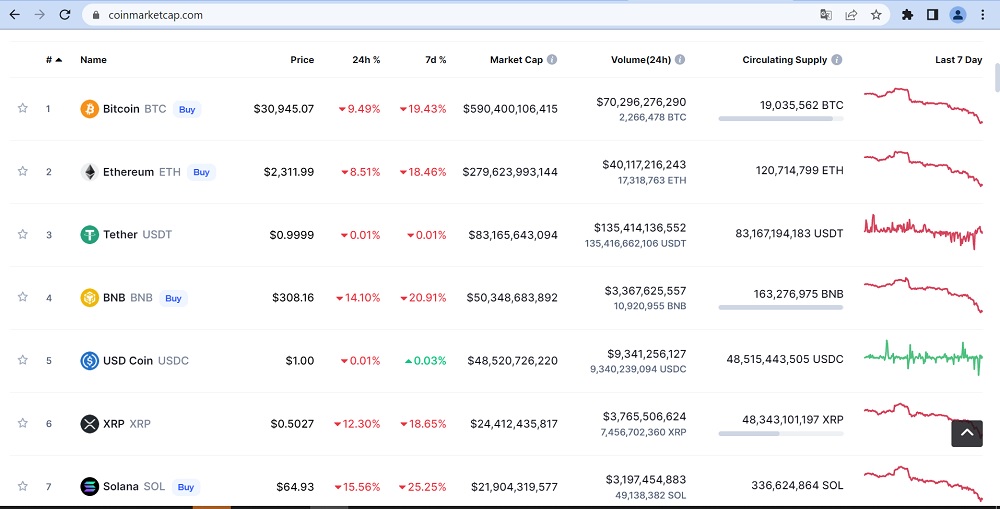Viewport: 1000px width, 509px height.
Task: Click the USD Coin logo icon
Action: click(89, 360)
